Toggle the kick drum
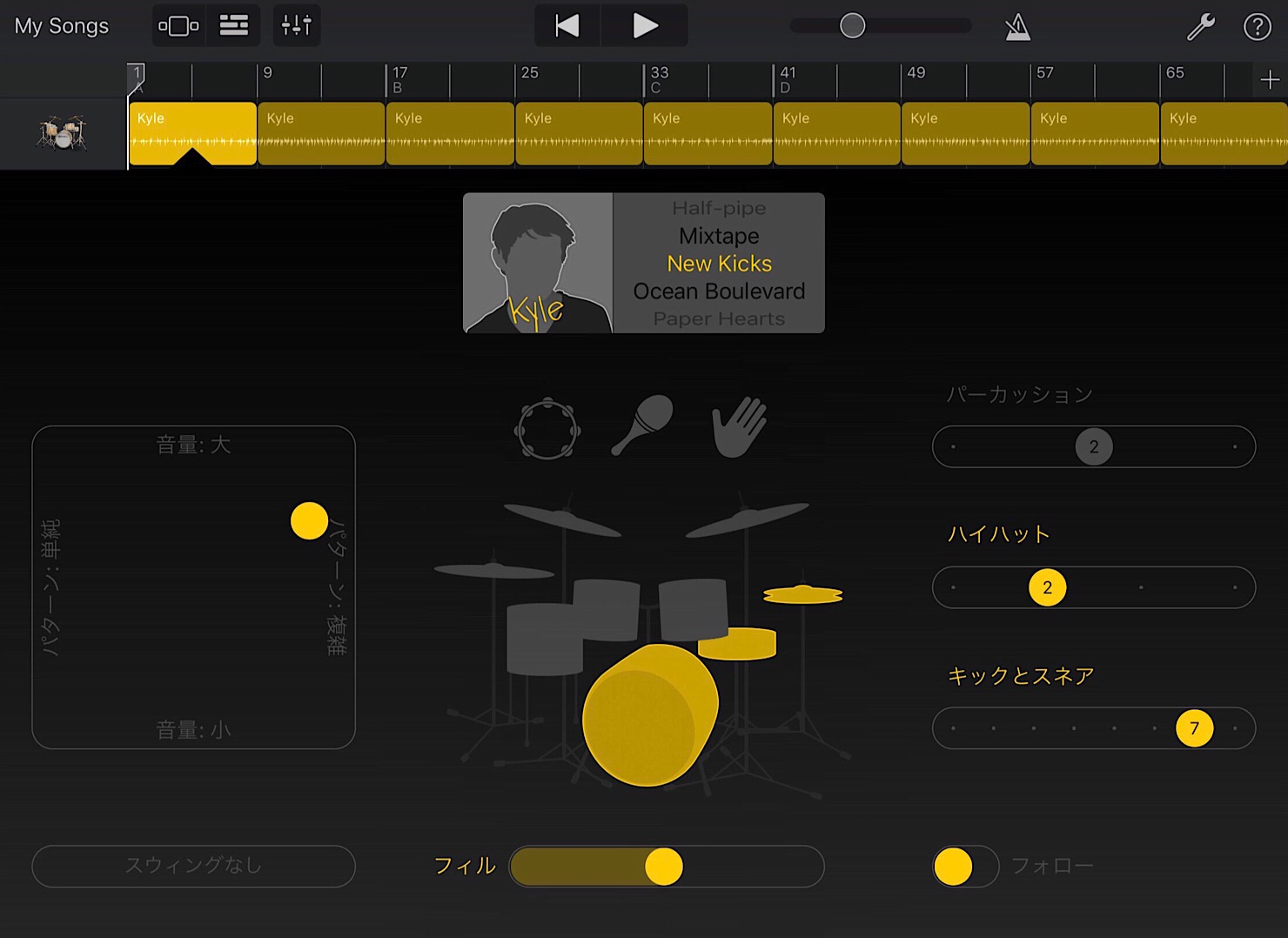The width and height of the screenshot is (1288, 938). click(x=650, y=715)
